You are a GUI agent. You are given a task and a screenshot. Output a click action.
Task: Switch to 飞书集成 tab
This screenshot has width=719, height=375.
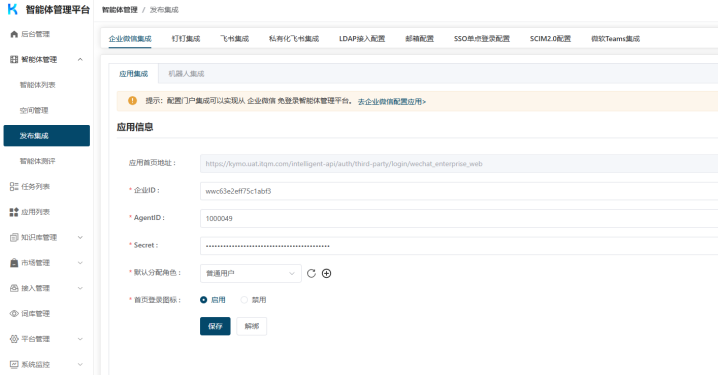click(x=235, y=39)
